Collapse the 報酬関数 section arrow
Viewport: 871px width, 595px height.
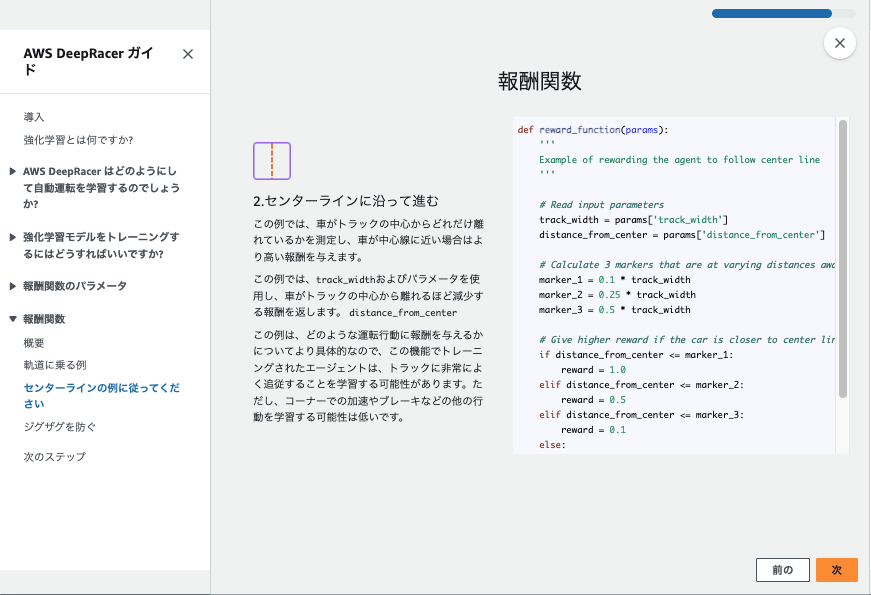(x=13, y=319)
